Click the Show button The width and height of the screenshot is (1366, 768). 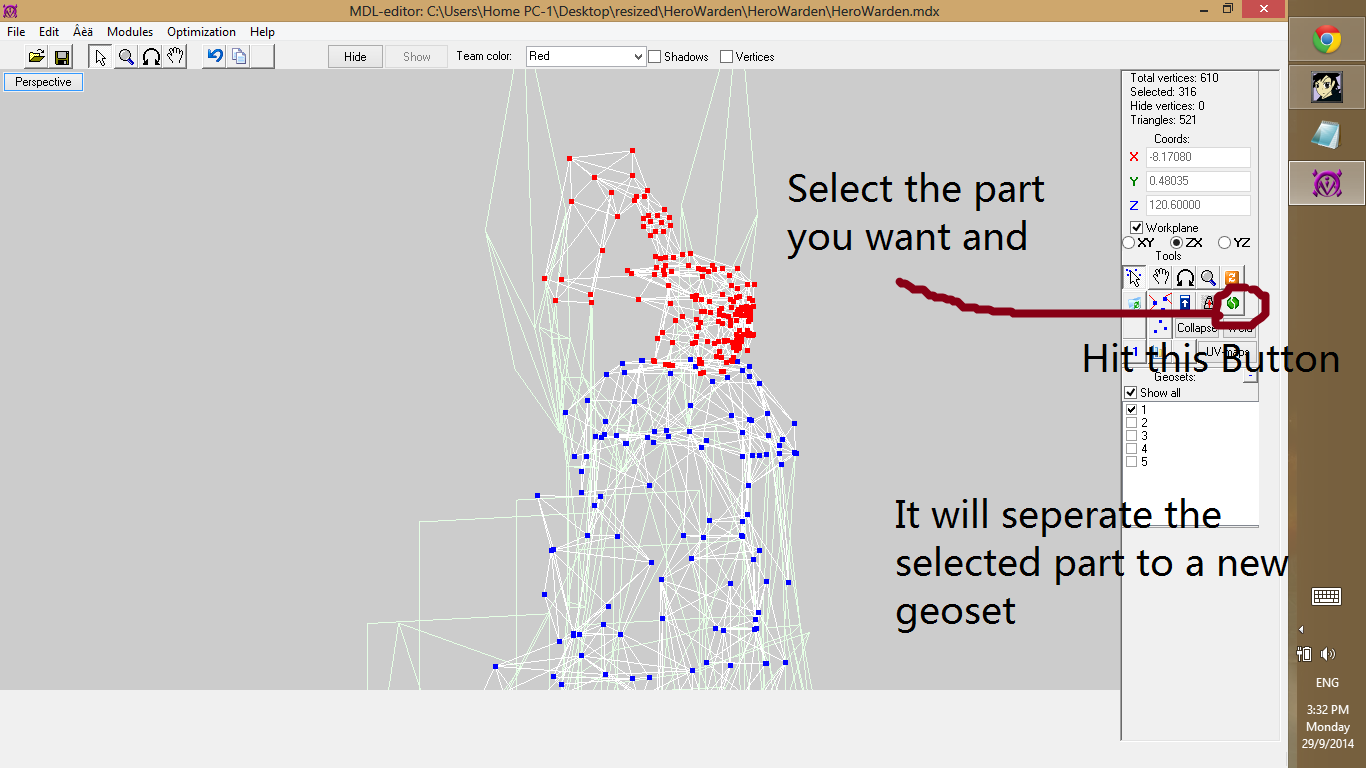click(x=417, y=57)
